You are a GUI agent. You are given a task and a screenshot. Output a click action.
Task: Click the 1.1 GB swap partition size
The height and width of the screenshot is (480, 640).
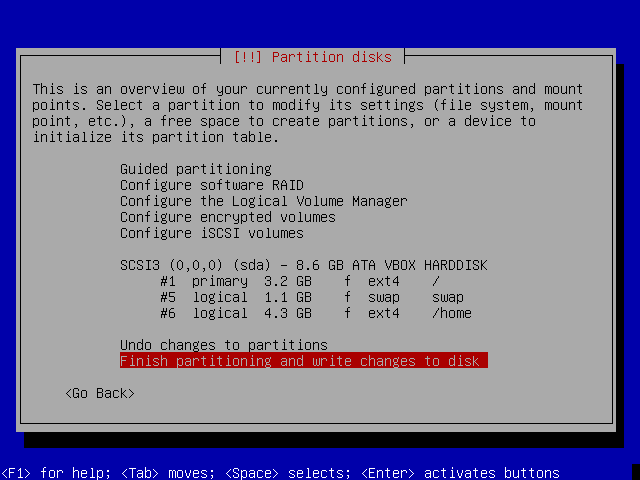point(287,297)
